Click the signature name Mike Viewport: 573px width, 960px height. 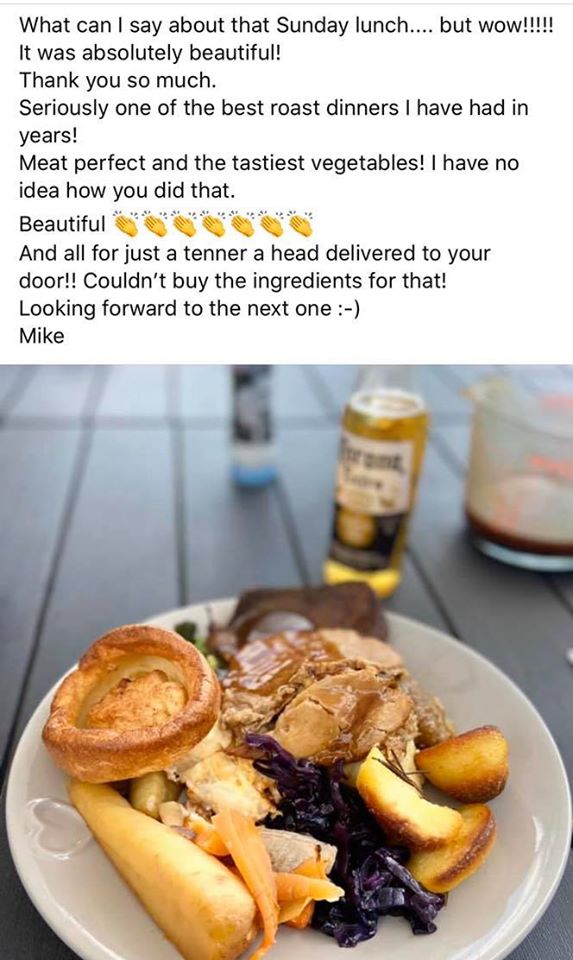[x=42, y=336]
